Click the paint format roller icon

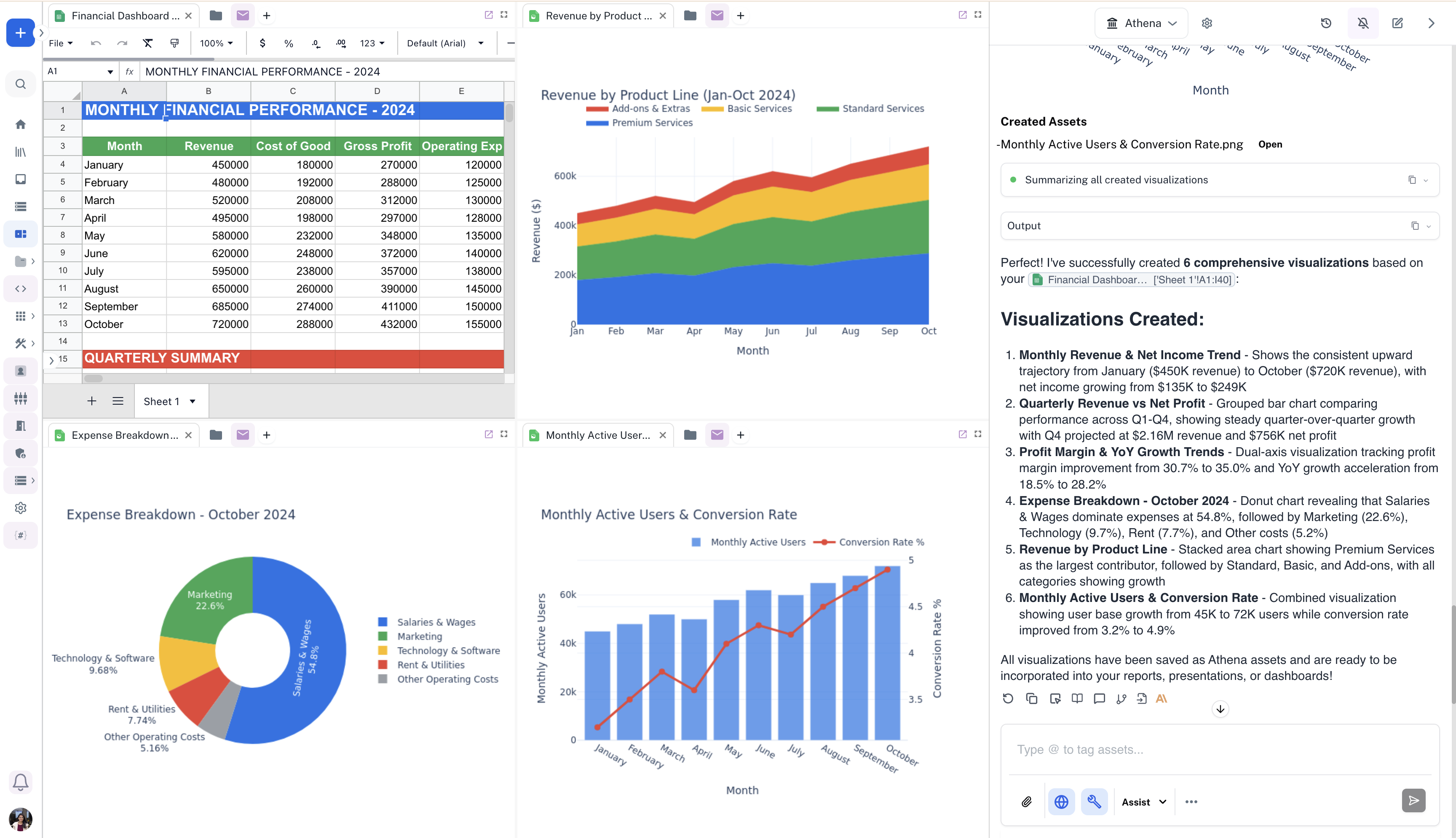click(x=174, y=43)
